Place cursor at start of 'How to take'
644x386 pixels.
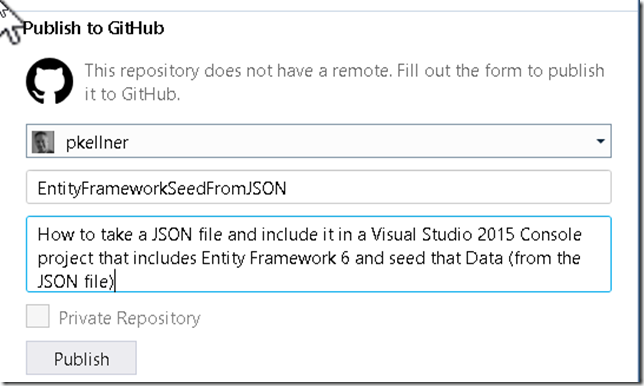38,234
